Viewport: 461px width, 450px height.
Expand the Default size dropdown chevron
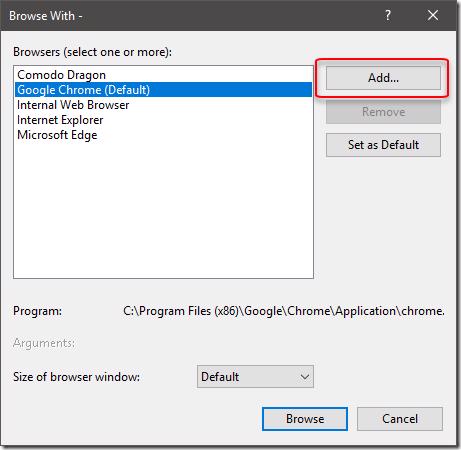pos(304,377)
